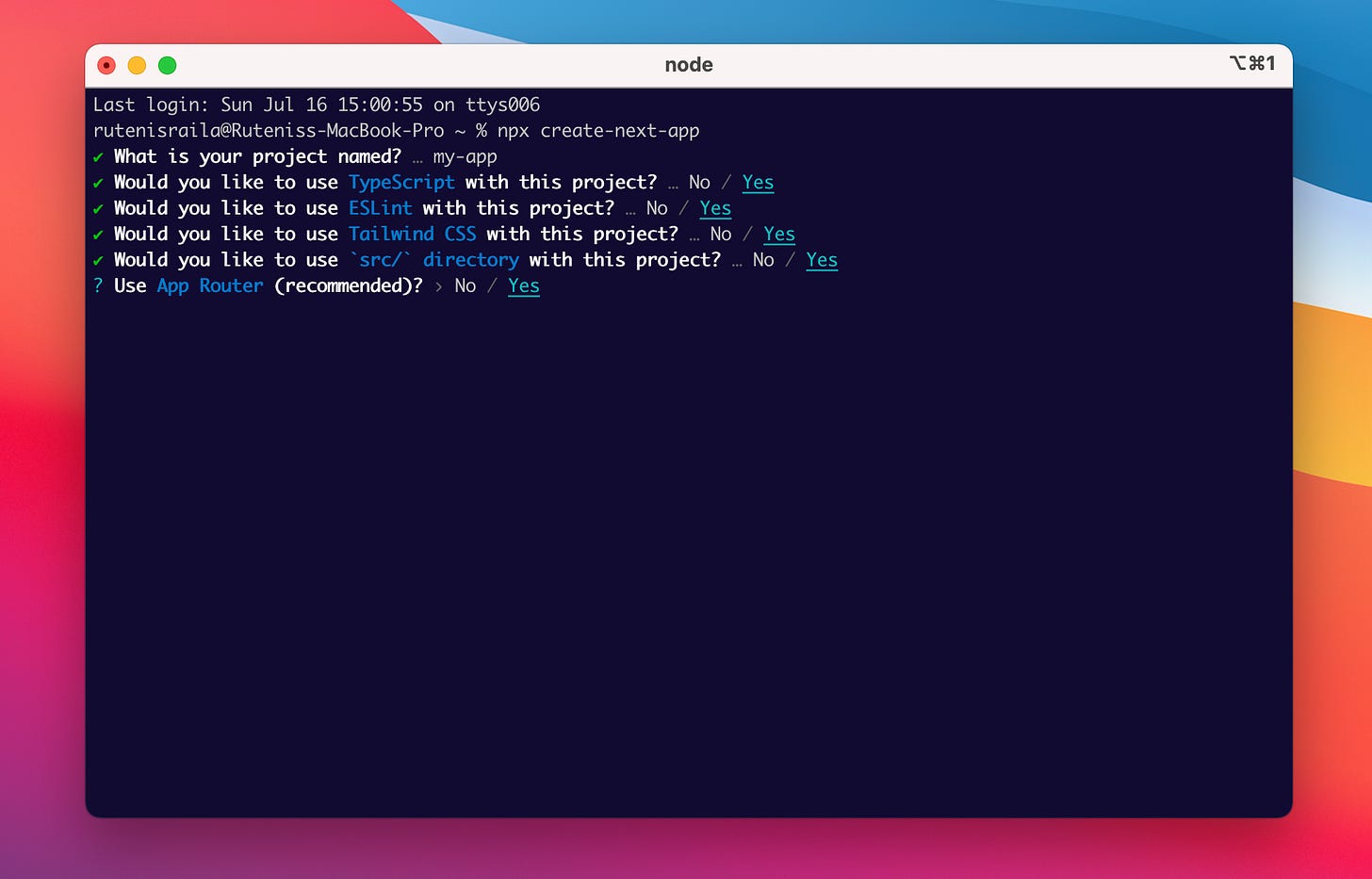Click the blue 'Tailwind CSS' text
1372x879 pixels.
(x=413, y=234)
